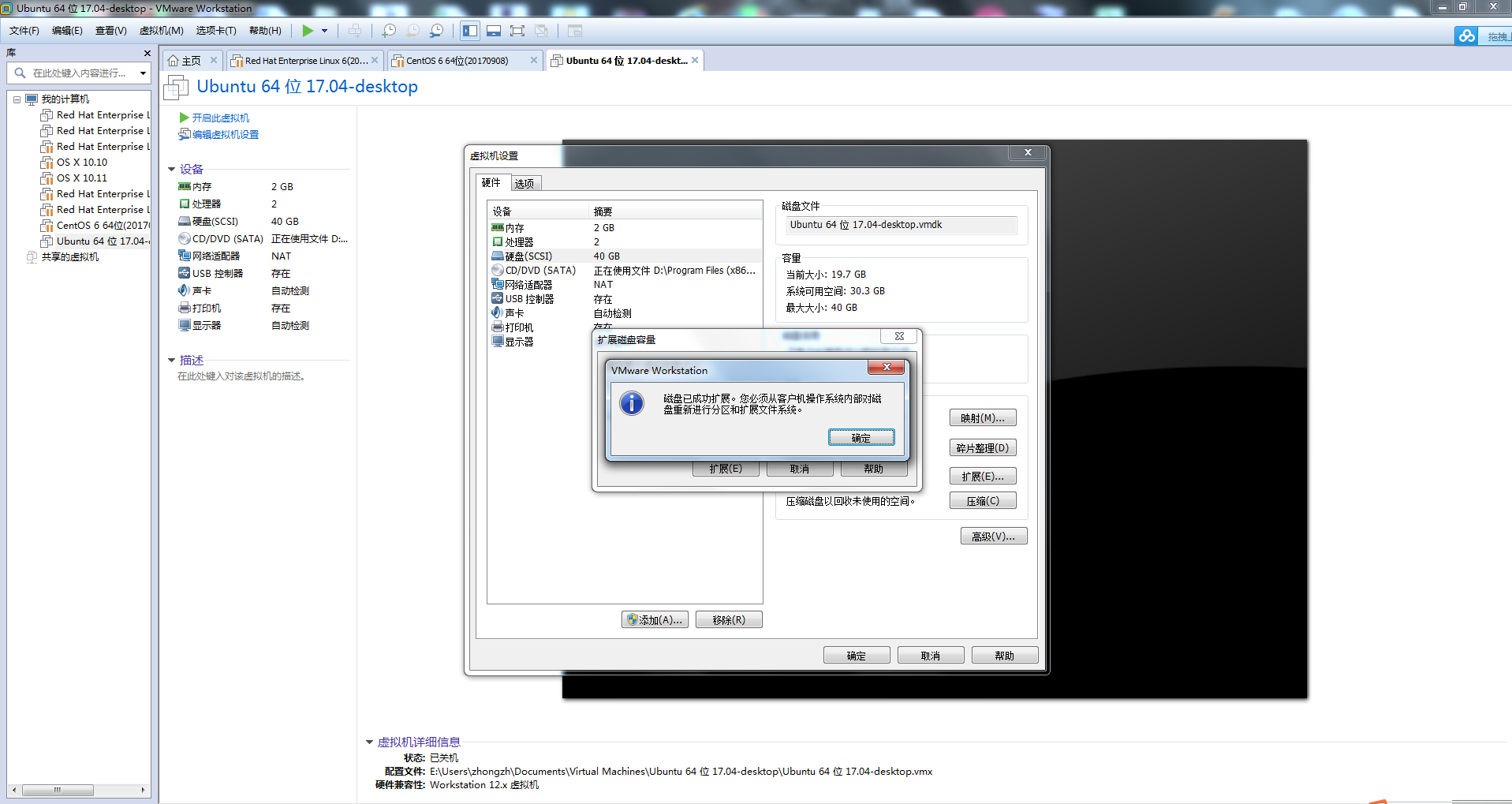Close the Ubuntu 64 位 17.04 tab
The width and height of the screenshot is (1512, 804).
click(x=695, y=60)
